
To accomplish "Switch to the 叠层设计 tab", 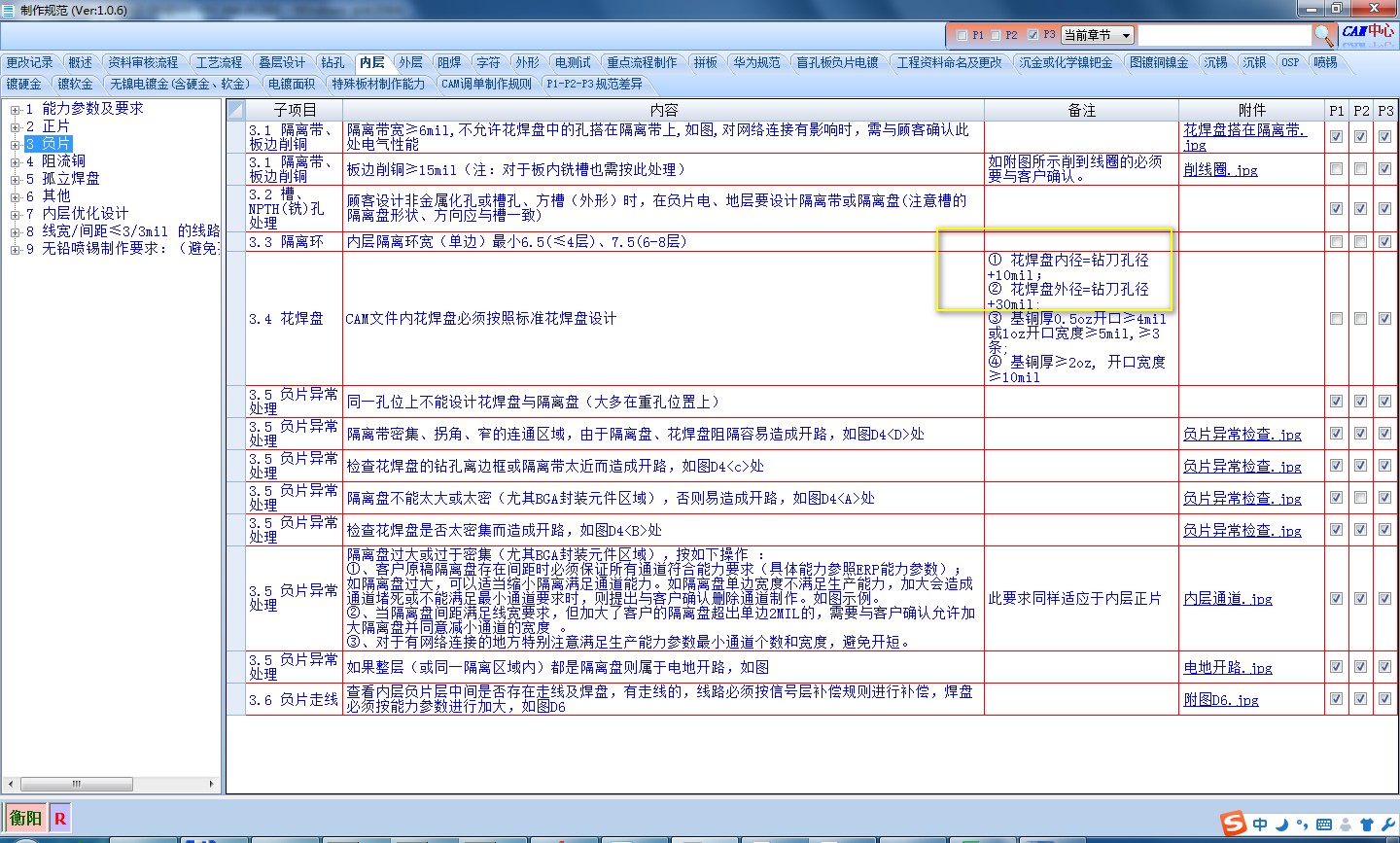I will [282, 62].
